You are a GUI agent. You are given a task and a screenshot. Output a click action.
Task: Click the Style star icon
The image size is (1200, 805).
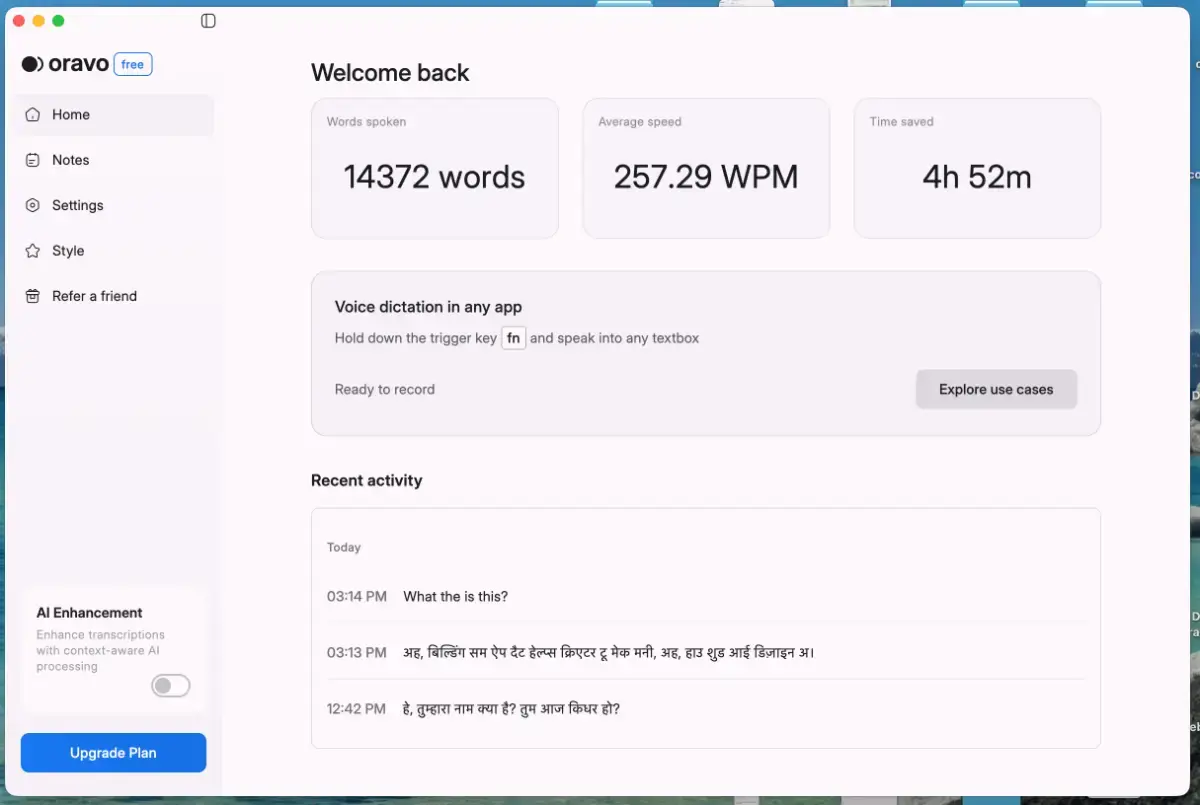click(x=33, y=251)
